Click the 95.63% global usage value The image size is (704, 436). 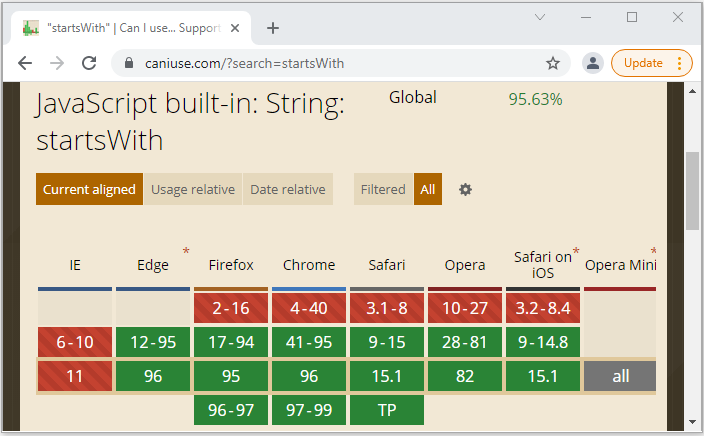coord(535,99)
